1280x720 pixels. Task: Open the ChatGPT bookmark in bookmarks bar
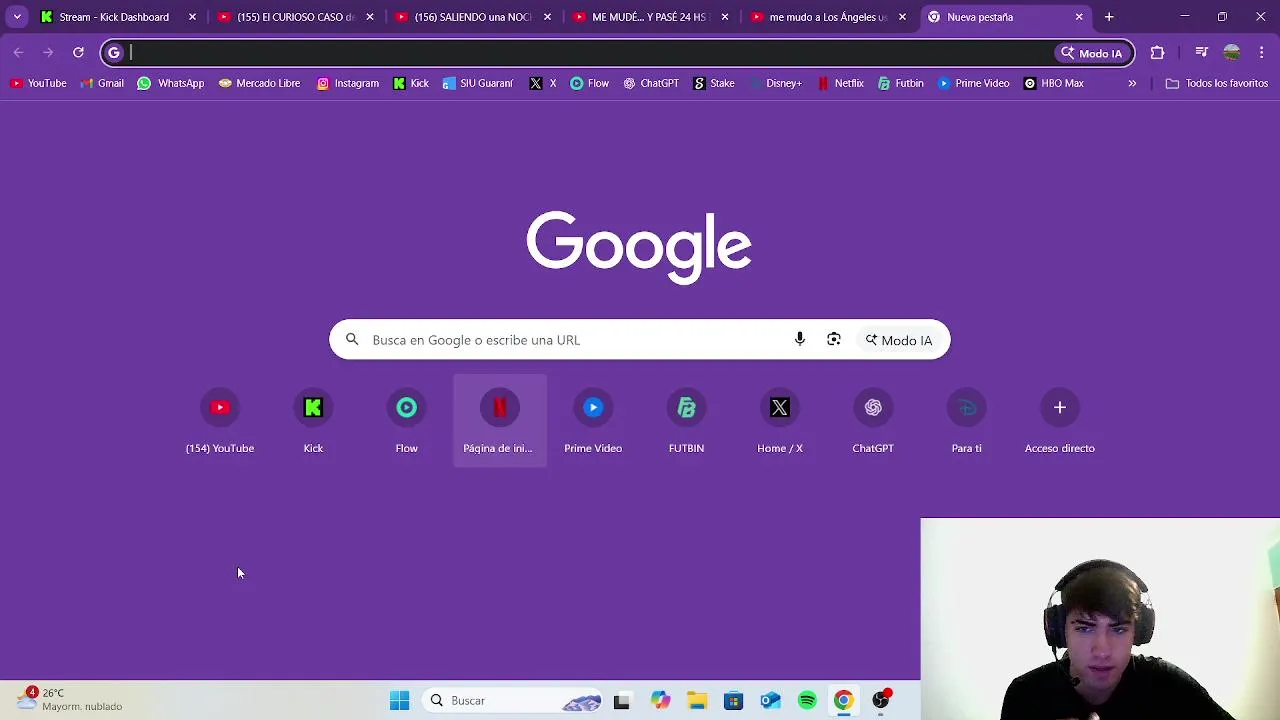[651, 83]
